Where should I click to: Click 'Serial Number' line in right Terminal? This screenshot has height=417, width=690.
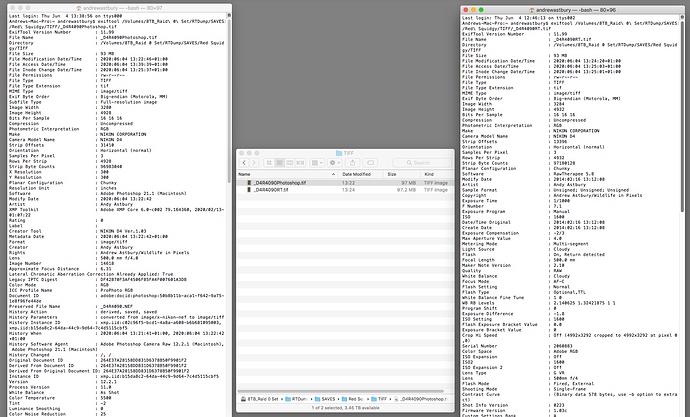pos(518,346)
